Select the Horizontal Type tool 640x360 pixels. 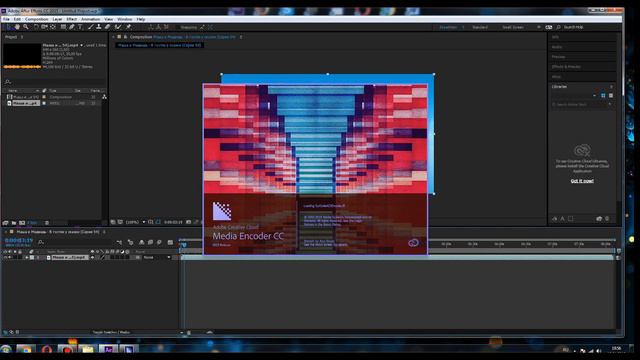pyautogui.click(x=80, y=27)
